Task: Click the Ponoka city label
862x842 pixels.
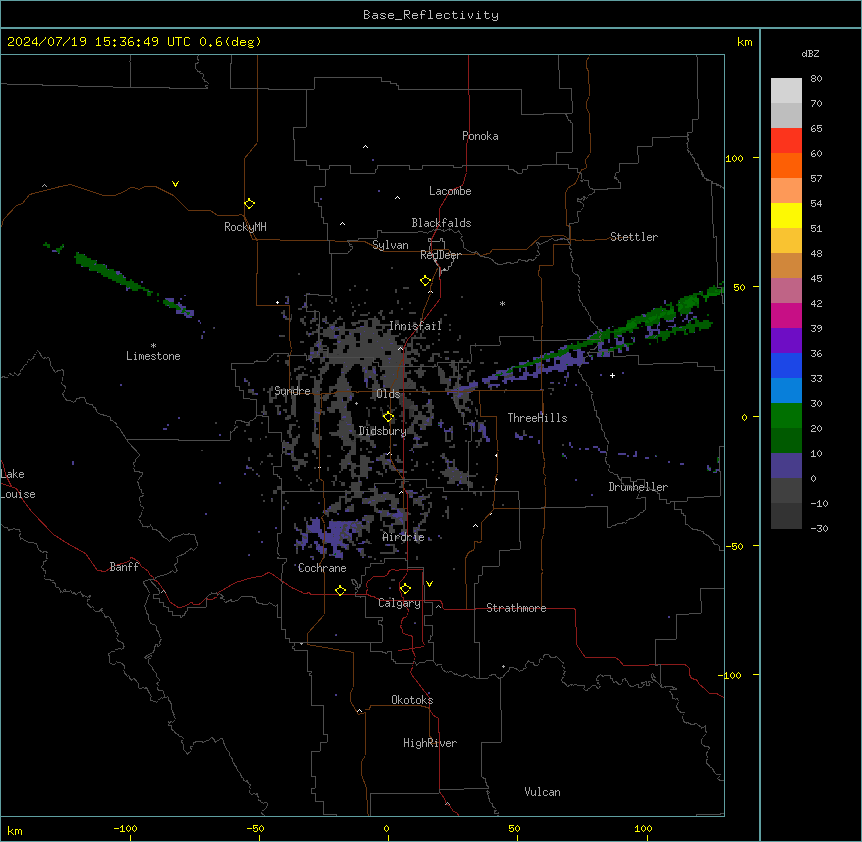Action: [480, 136]
